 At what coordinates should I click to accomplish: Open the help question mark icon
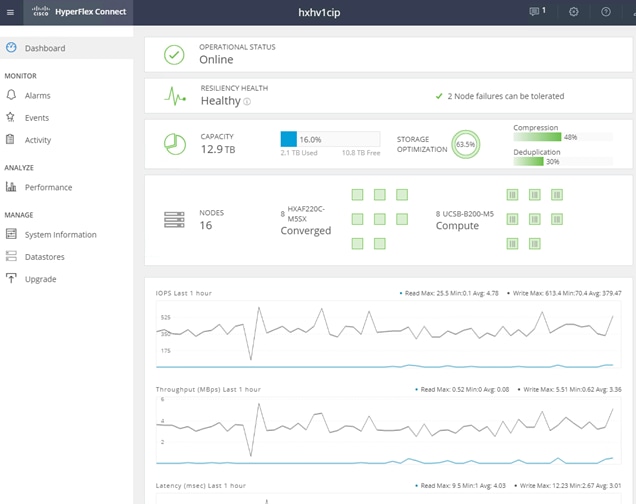606,12
